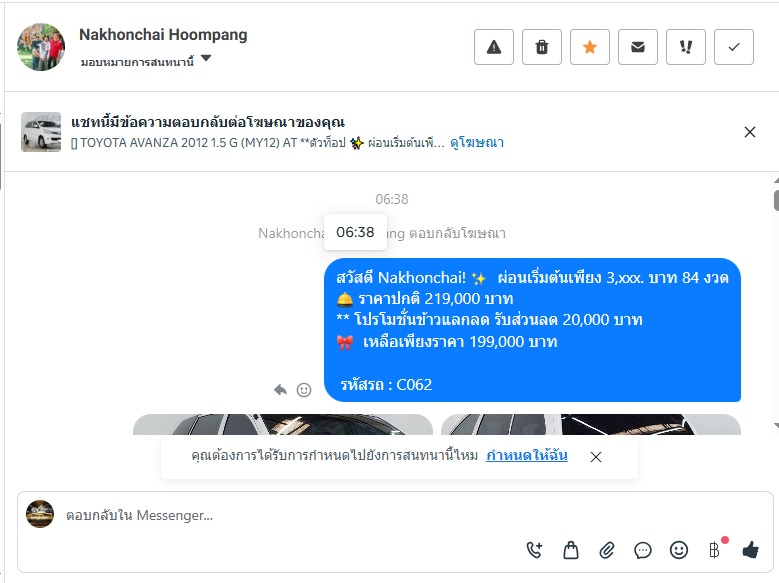Open the emoji picker in composer
The height and width of the screenshot is (583, 779).
tap(679, 550)
